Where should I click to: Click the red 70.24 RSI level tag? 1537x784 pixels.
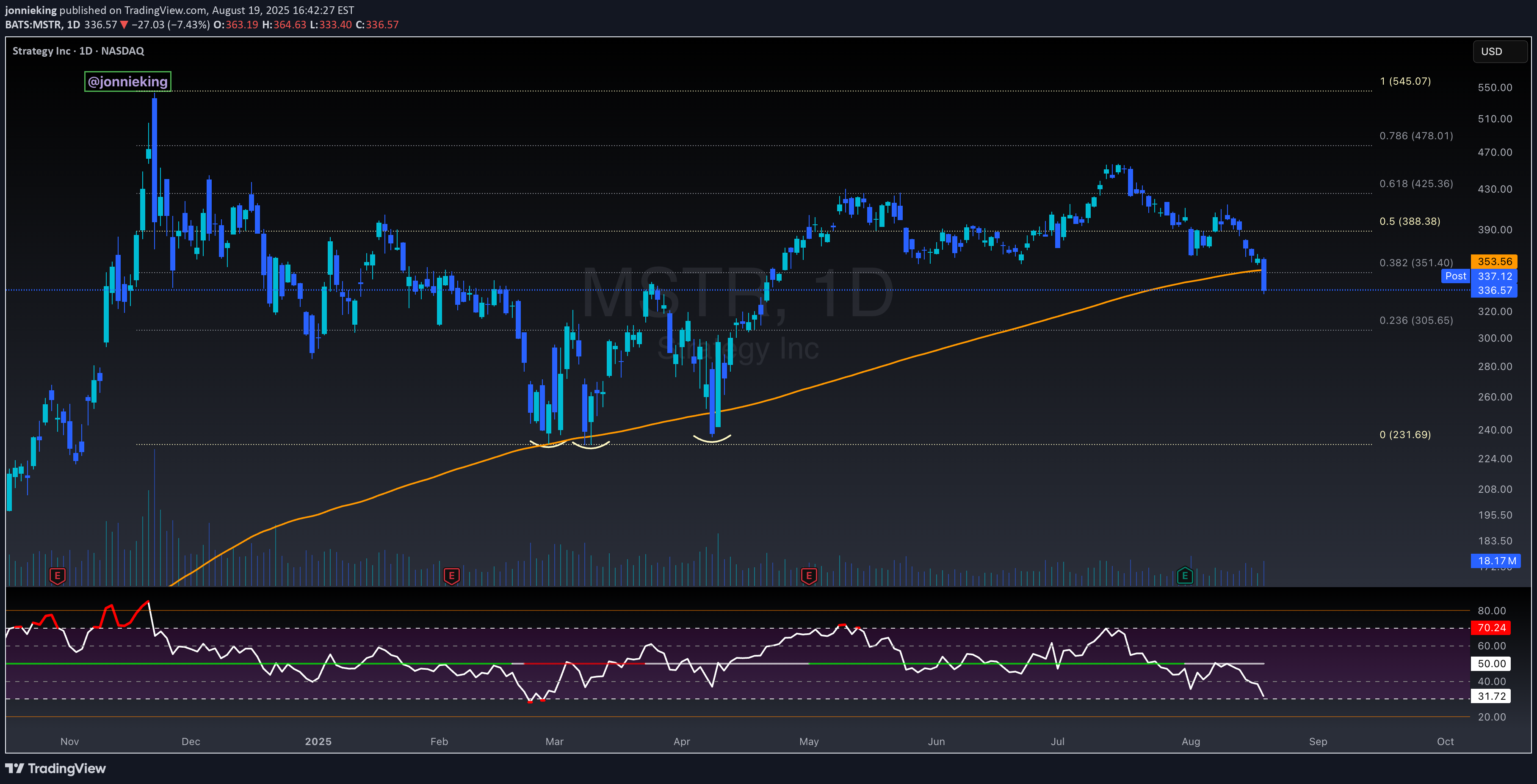coord(1491,628)
